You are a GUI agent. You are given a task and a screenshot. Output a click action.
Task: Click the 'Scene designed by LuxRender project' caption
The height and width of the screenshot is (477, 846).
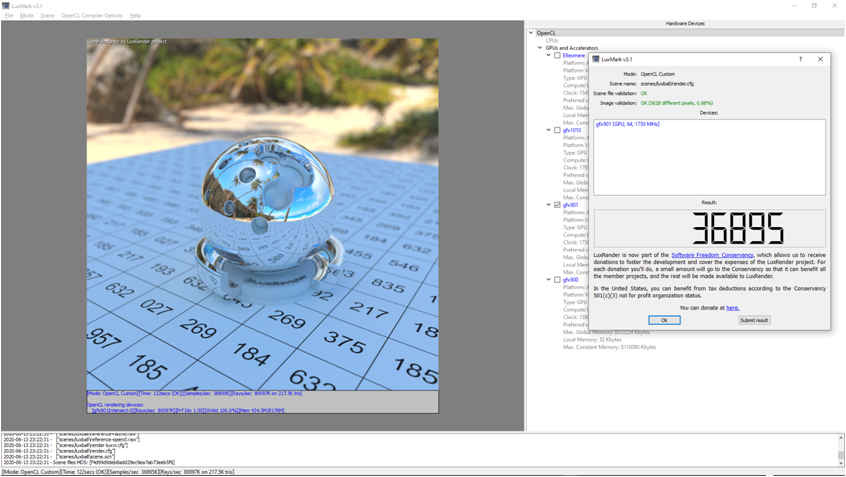tap(127, 42)
